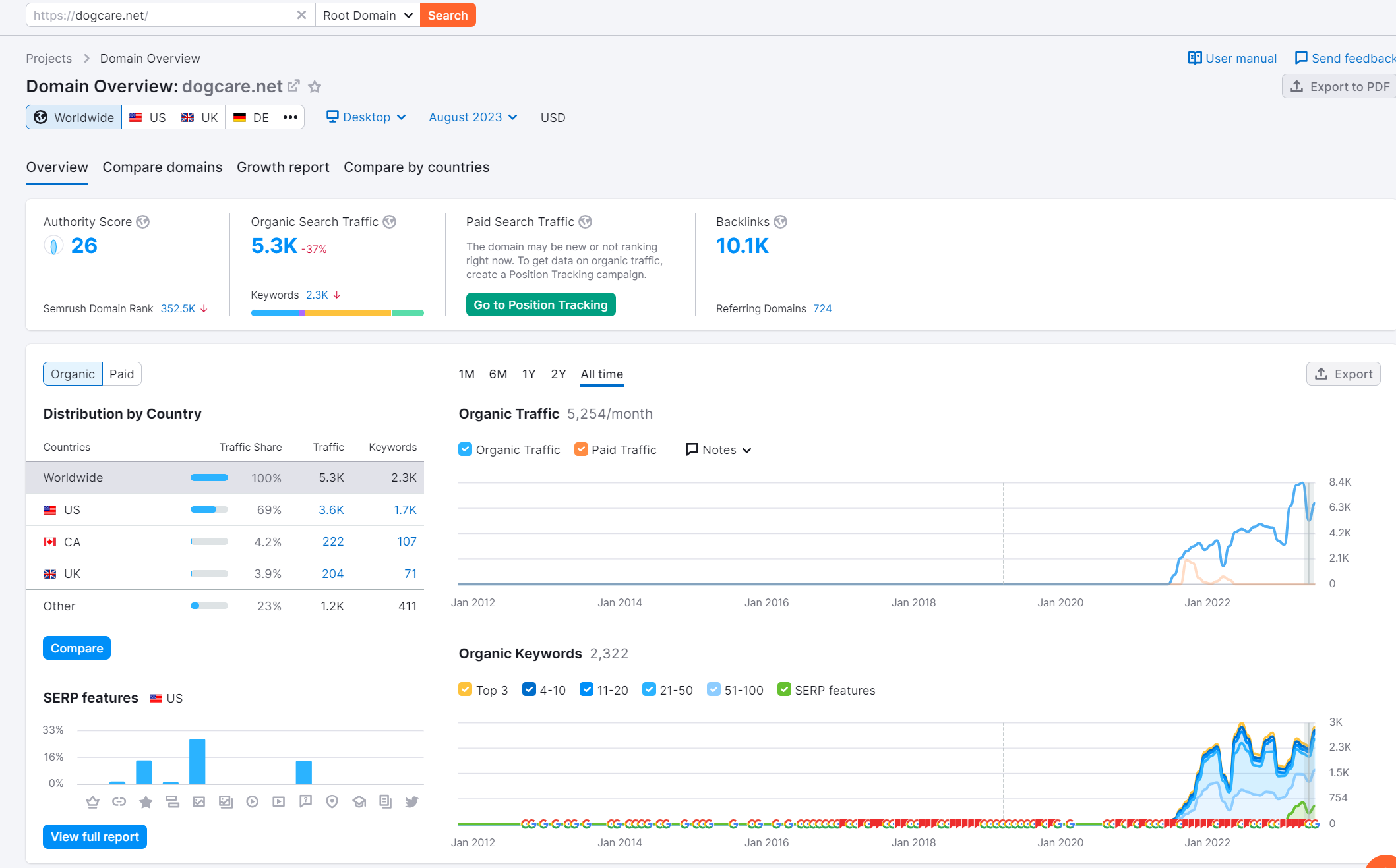This screenshot has width=1396, height=868.
Task: Click Go to Position Tracking button
Action: pos(541,304)
